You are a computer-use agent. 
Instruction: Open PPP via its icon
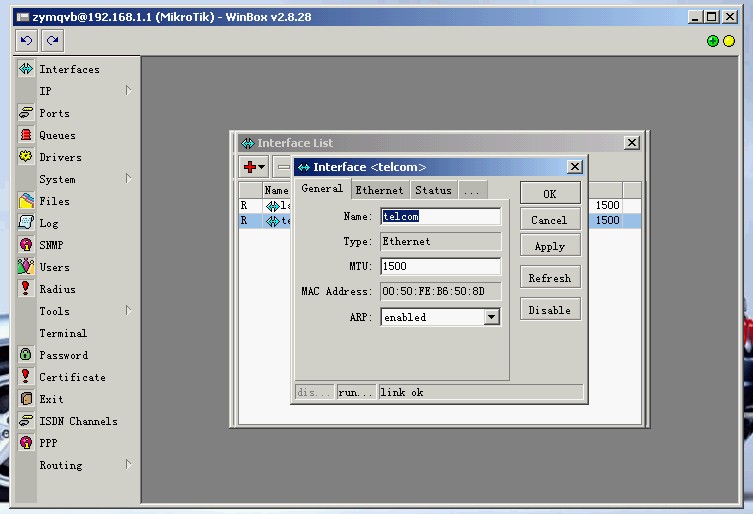click(x=26, y=442)
